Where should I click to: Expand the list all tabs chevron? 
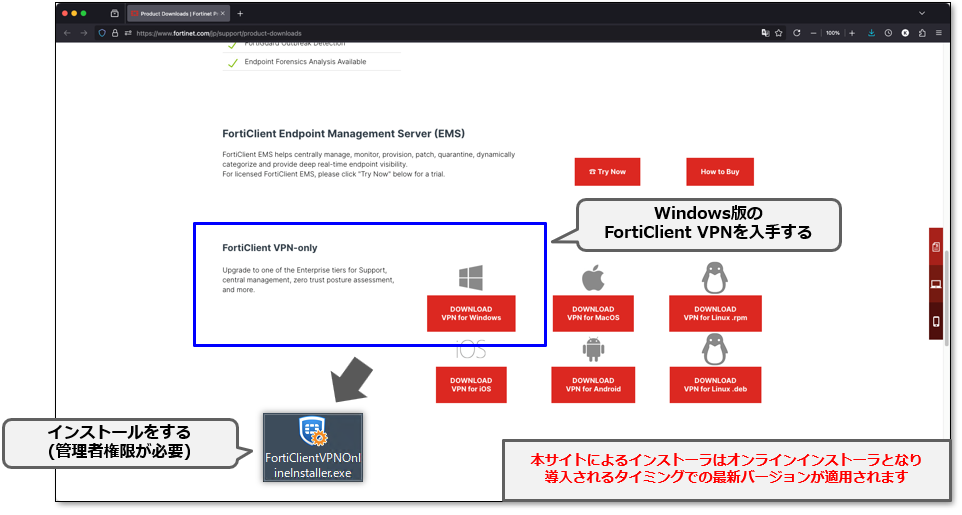921,14
